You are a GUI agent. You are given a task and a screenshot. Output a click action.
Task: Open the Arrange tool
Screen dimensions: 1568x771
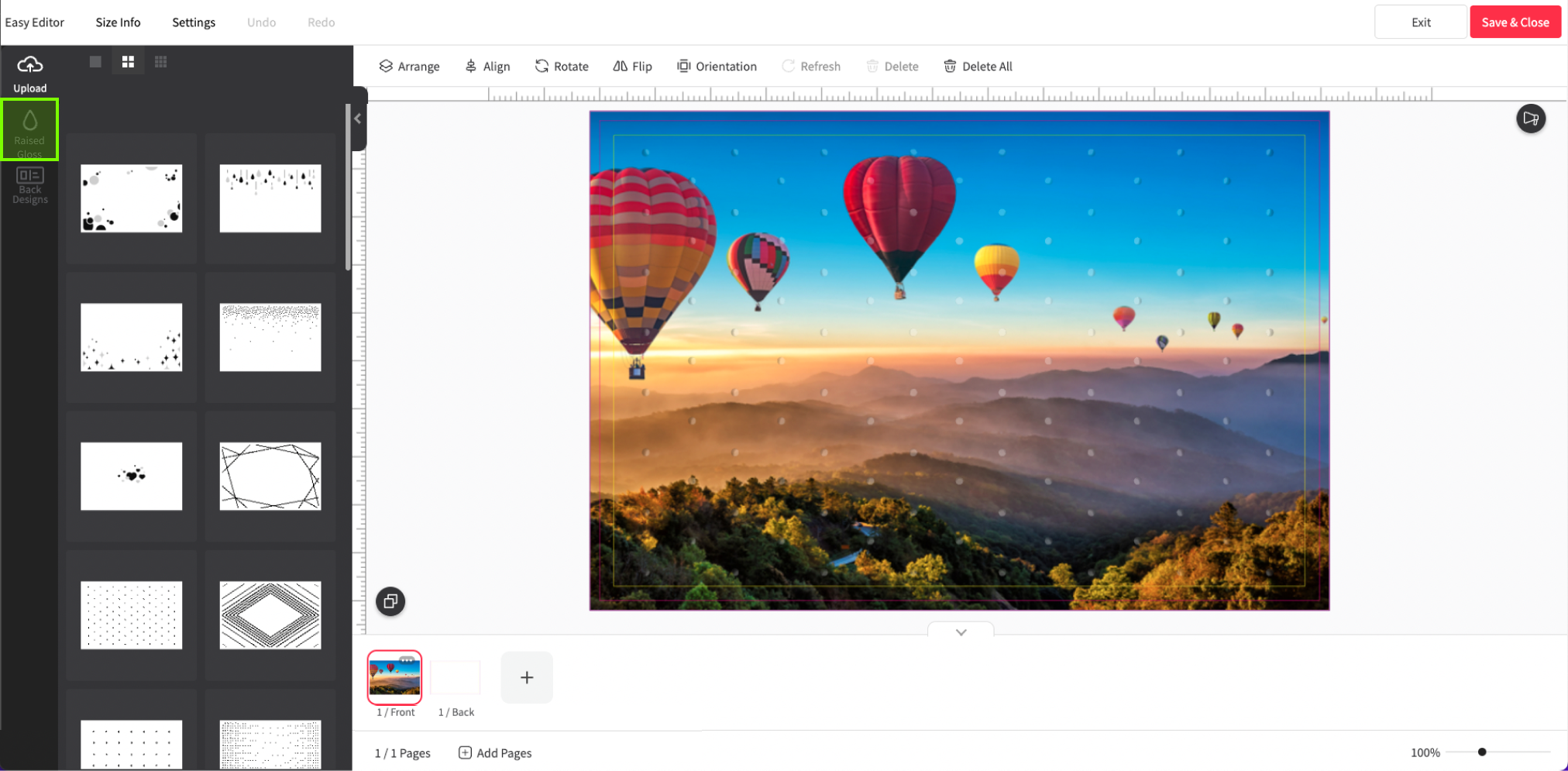click(409, 67)
